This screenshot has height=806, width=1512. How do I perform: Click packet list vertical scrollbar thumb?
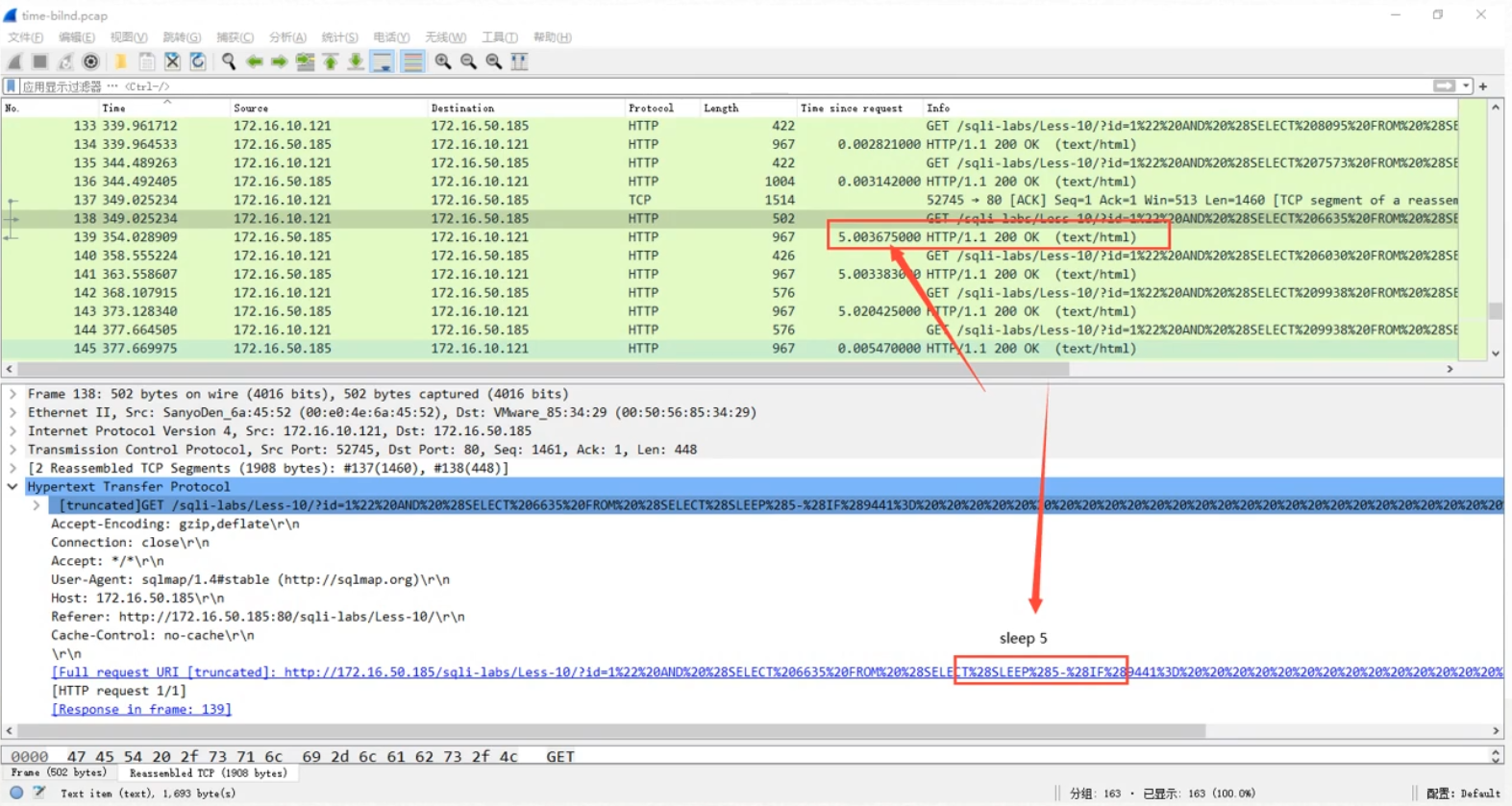coord(1496,310)
